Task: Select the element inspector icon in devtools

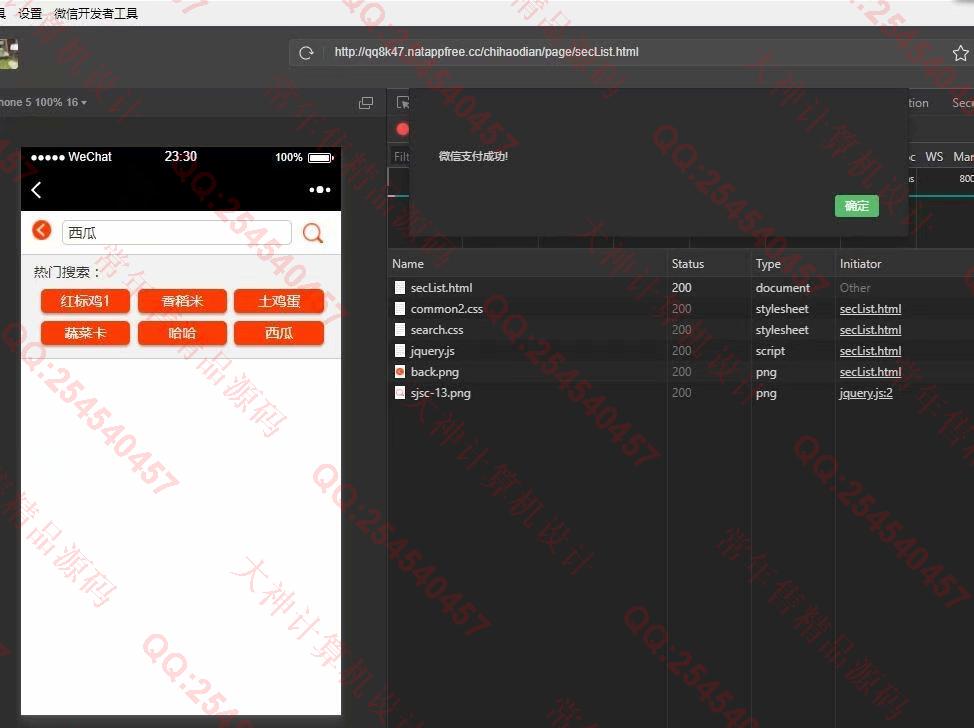Action: pos(402,102)
